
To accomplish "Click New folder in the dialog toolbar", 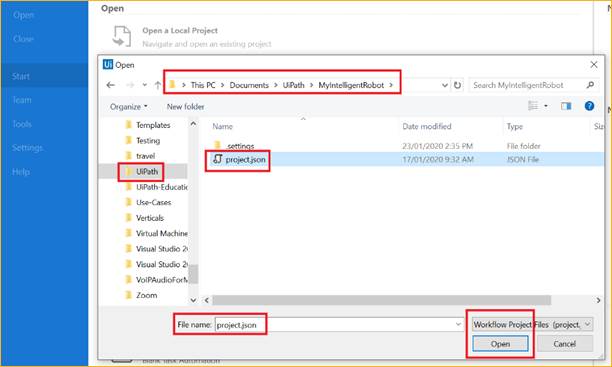I will 185,107.
